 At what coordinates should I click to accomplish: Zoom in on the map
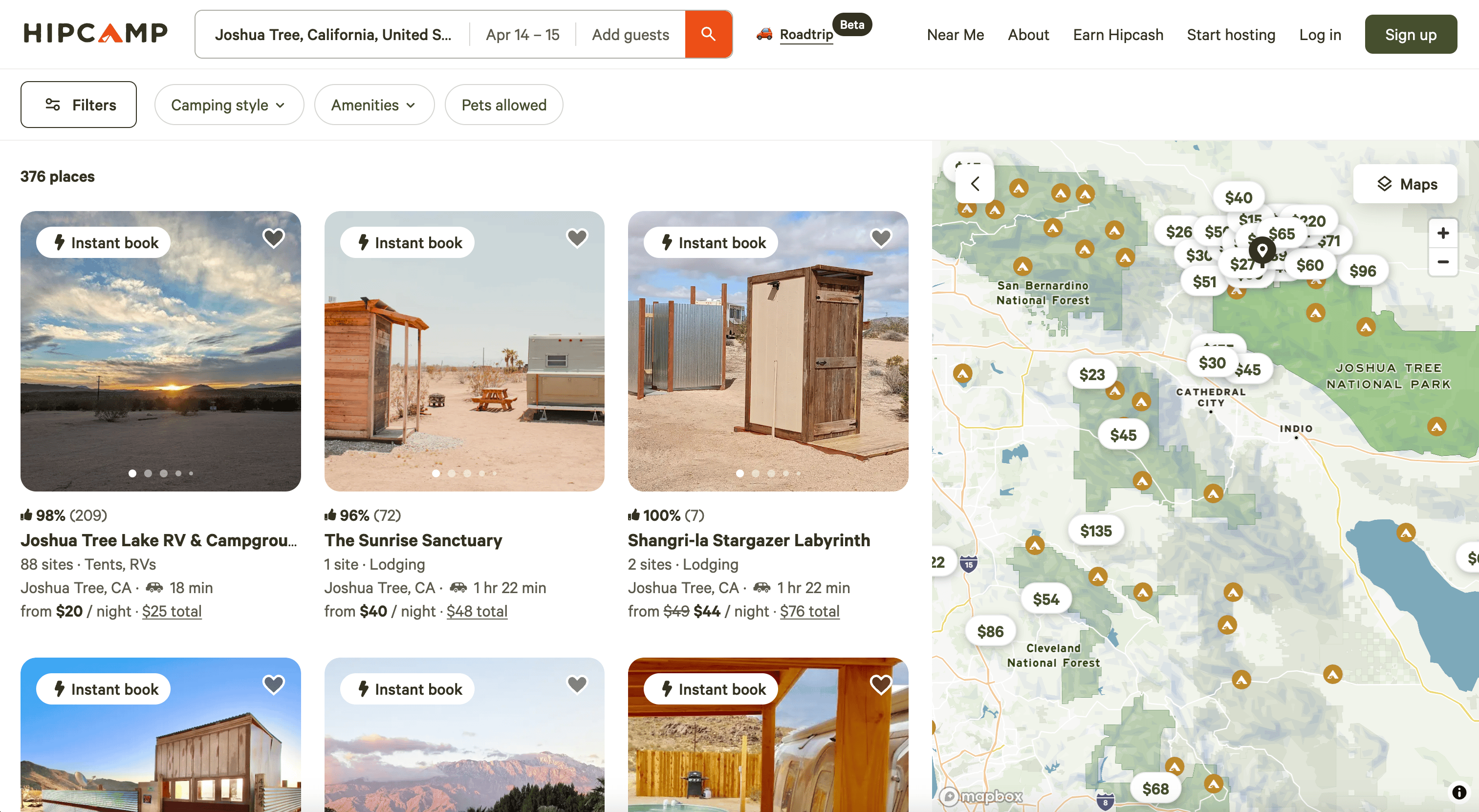point(1442,233)
